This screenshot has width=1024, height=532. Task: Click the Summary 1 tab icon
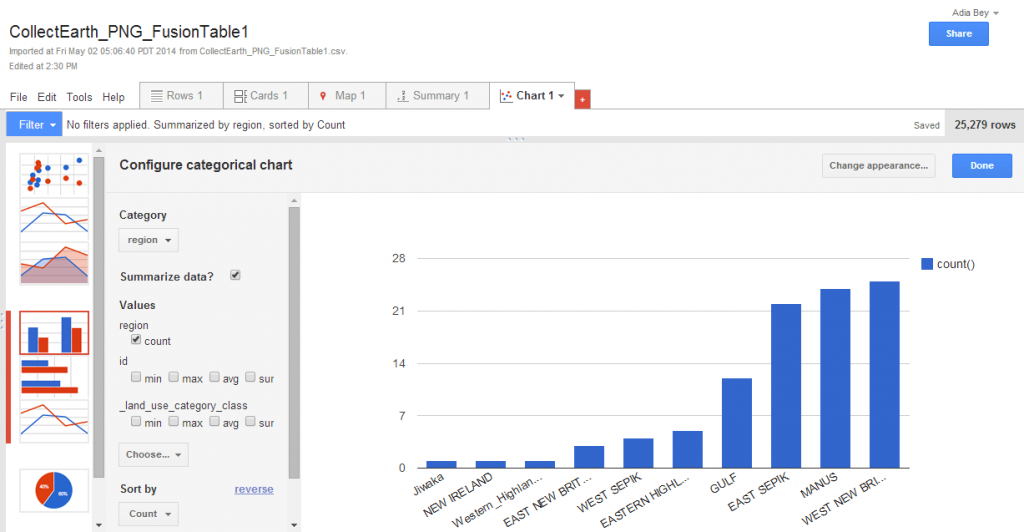tap(402, 96)
